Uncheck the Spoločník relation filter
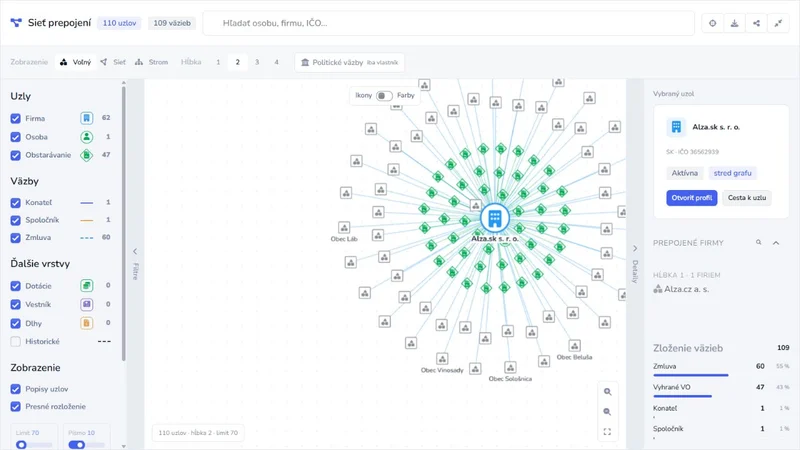 [15, 220]
